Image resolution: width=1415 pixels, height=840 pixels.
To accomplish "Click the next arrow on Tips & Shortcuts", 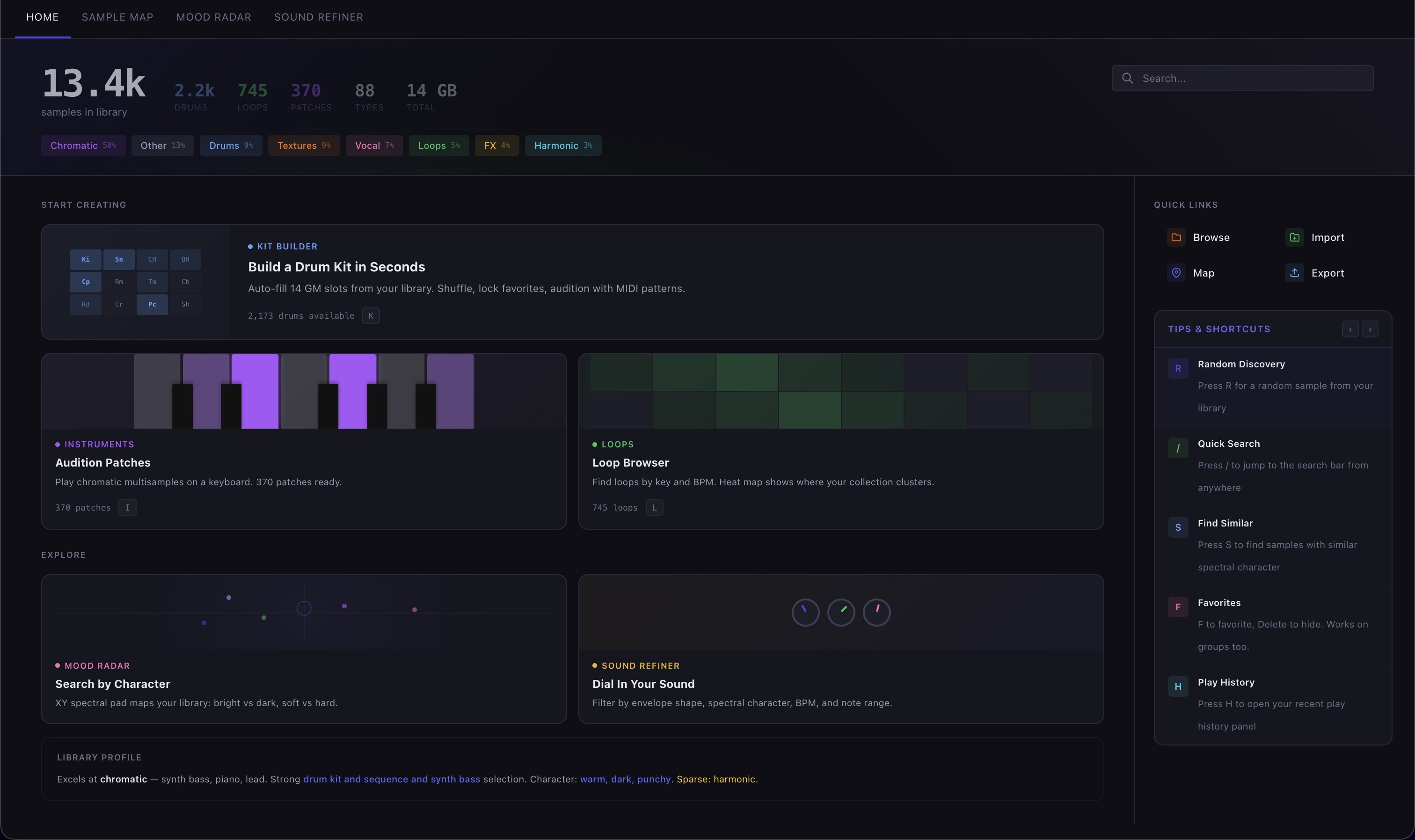I will [x=1369, y=329].
